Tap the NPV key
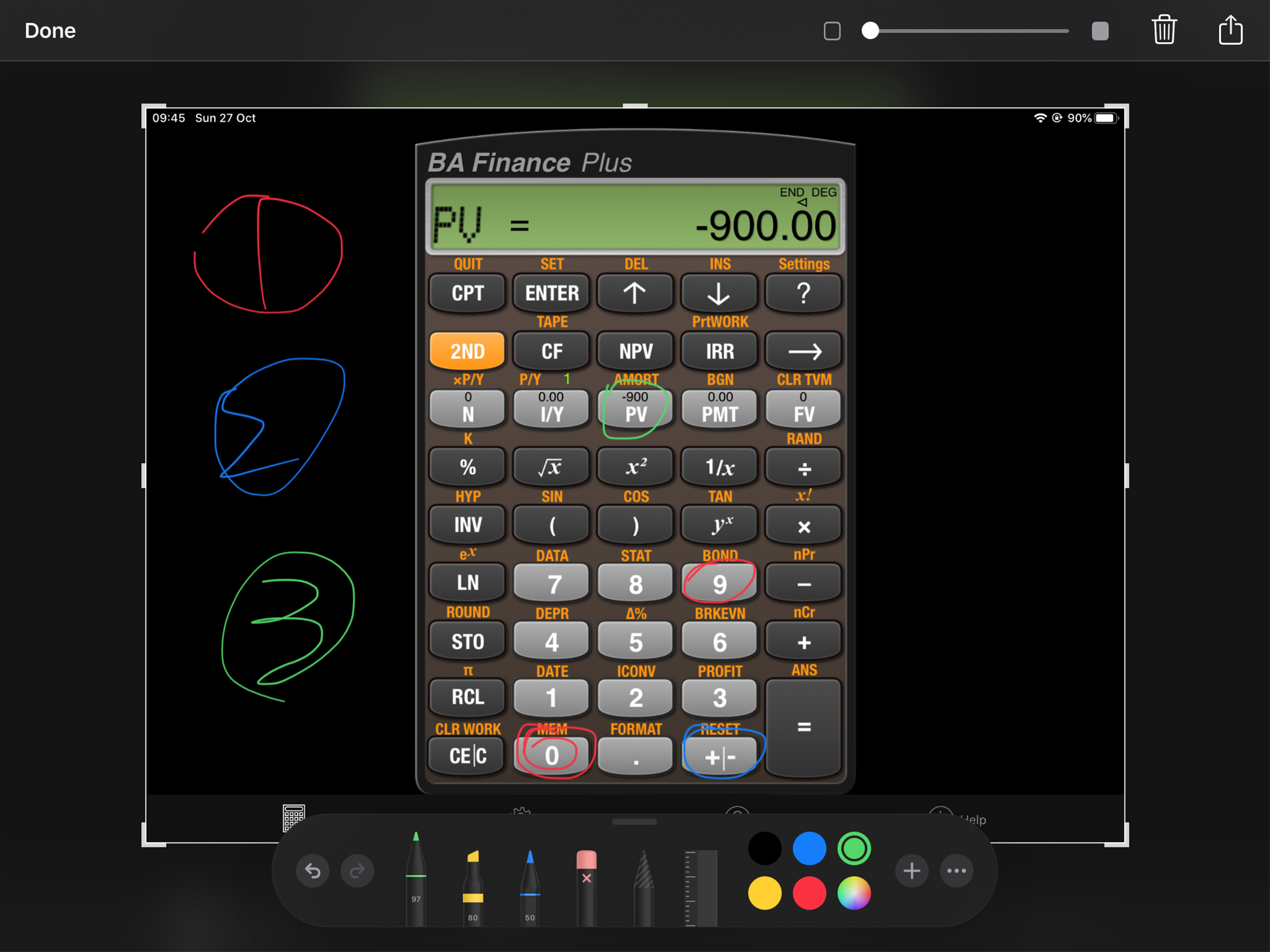The width and height of the screenshot is (1270, 952). pos(635,351)
